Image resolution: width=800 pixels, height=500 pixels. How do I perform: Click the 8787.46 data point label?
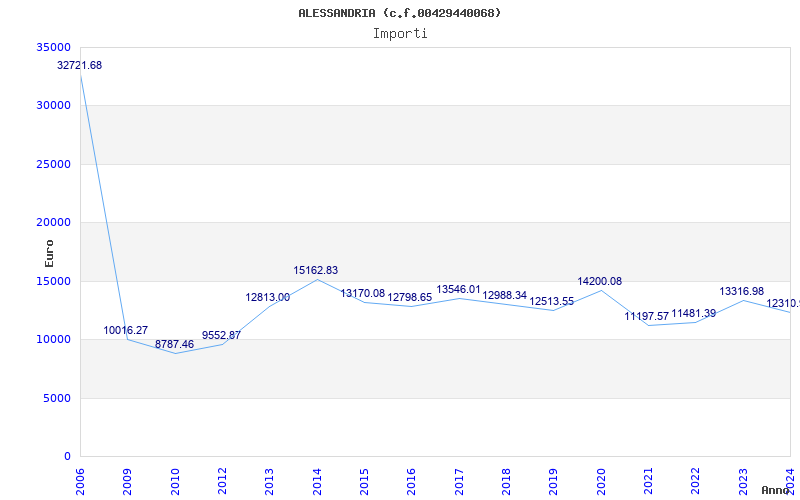(174, 344)
